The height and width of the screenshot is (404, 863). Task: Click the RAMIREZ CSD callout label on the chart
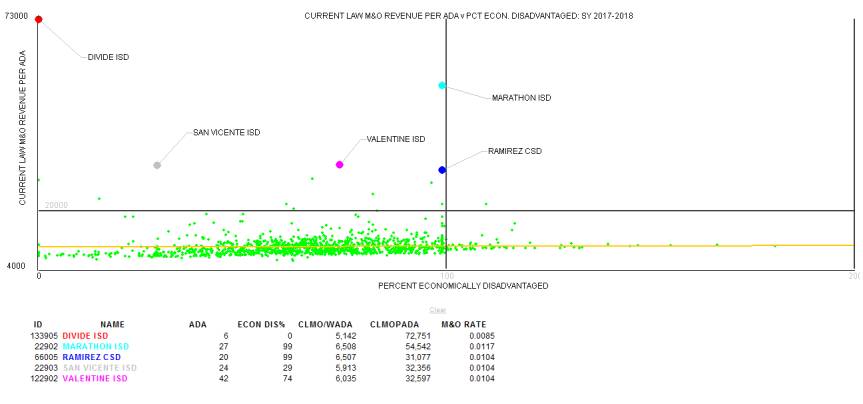[x=514, y=151]
